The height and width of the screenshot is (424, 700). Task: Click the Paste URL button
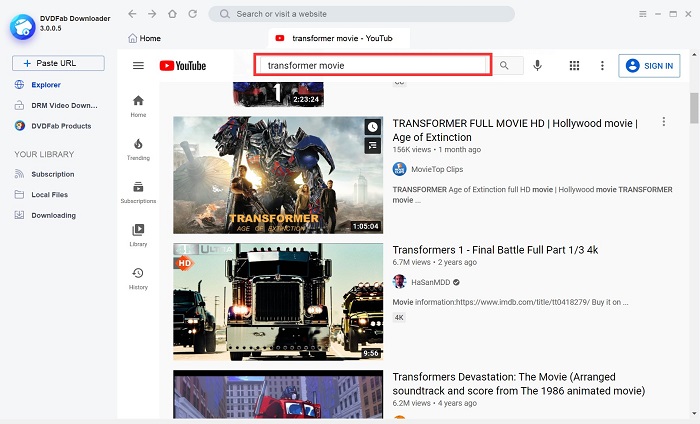(58, 63)
